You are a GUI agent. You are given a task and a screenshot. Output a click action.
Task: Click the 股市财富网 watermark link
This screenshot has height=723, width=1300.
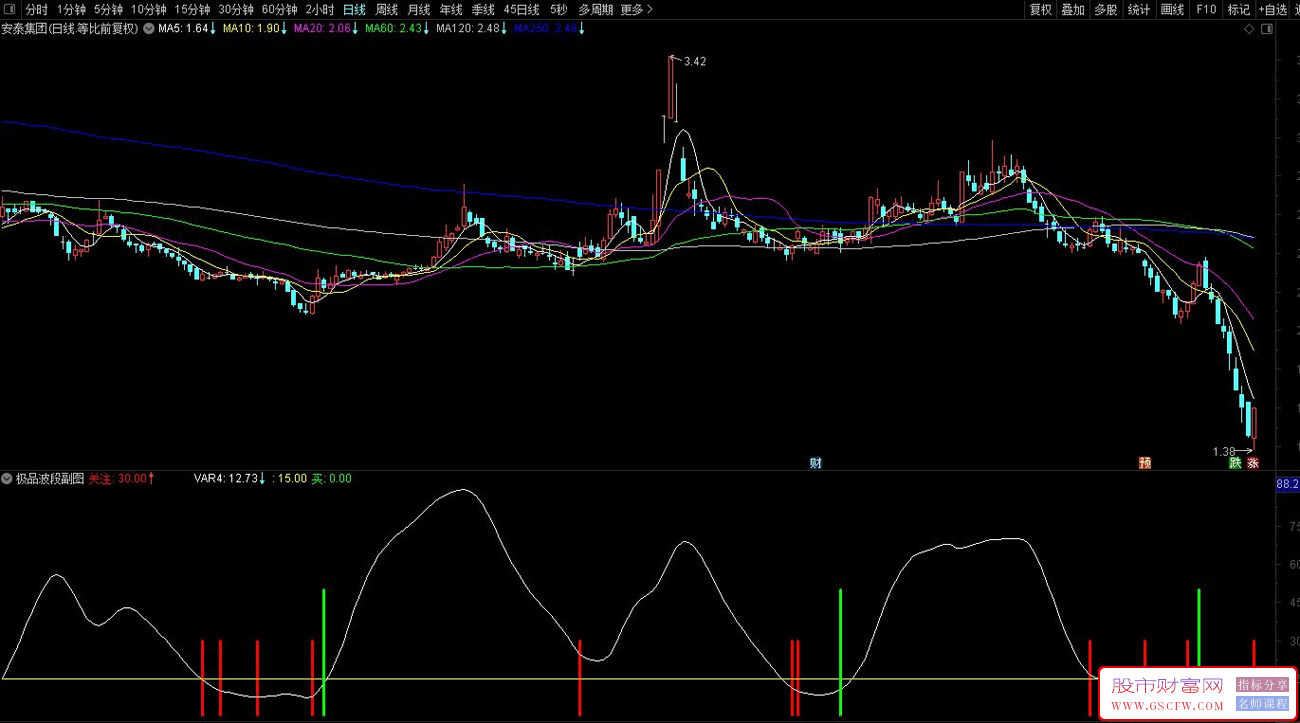pos(1168,686)
